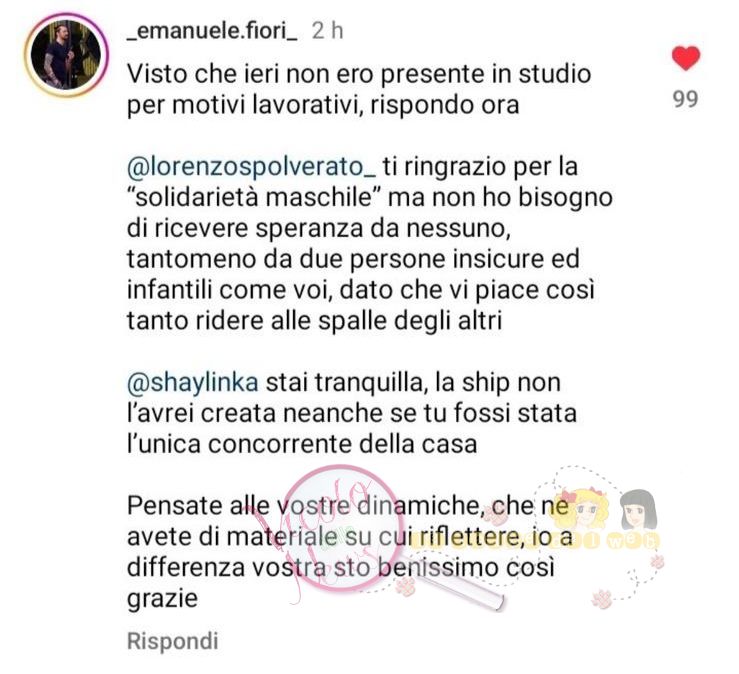View the 99 likes count
This screenshot has width=739, height=674.
coord(685,99)
